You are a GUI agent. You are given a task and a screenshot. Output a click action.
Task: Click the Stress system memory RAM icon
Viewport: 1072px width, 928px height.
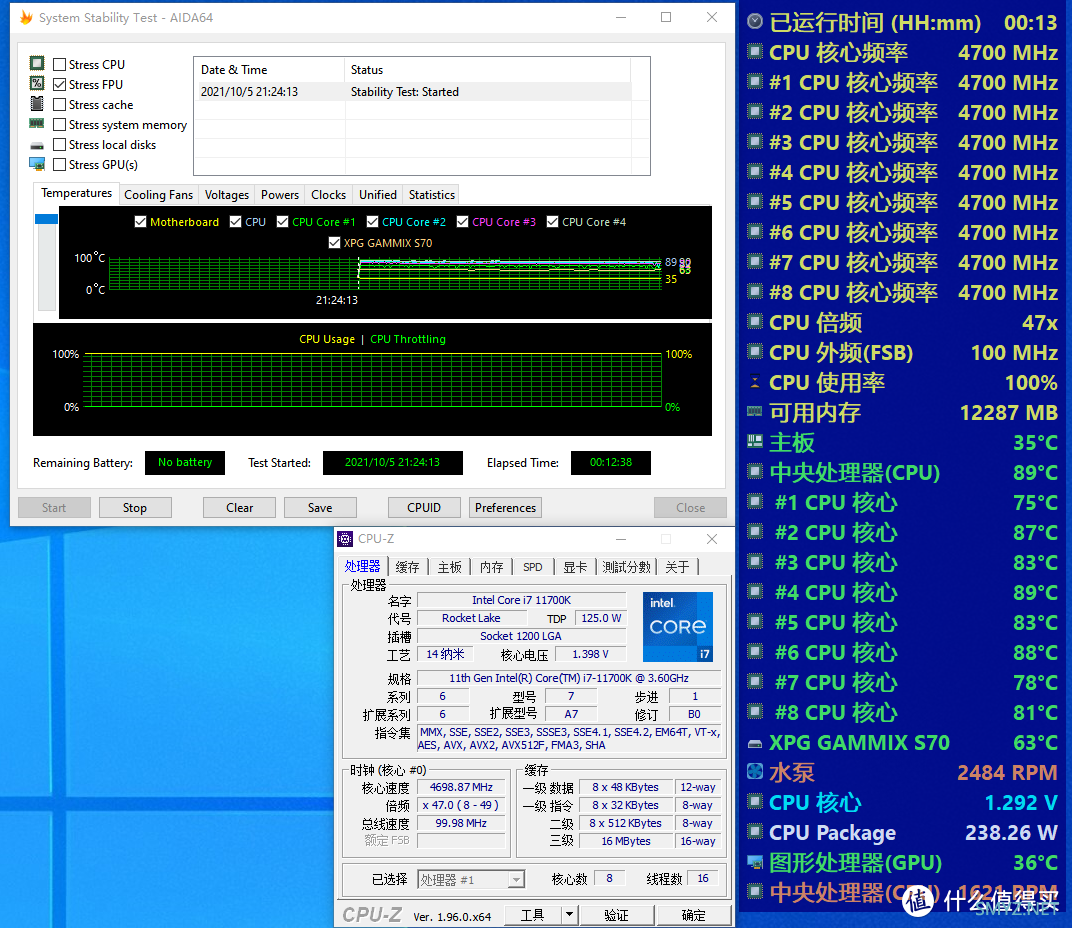coord(37,124)
